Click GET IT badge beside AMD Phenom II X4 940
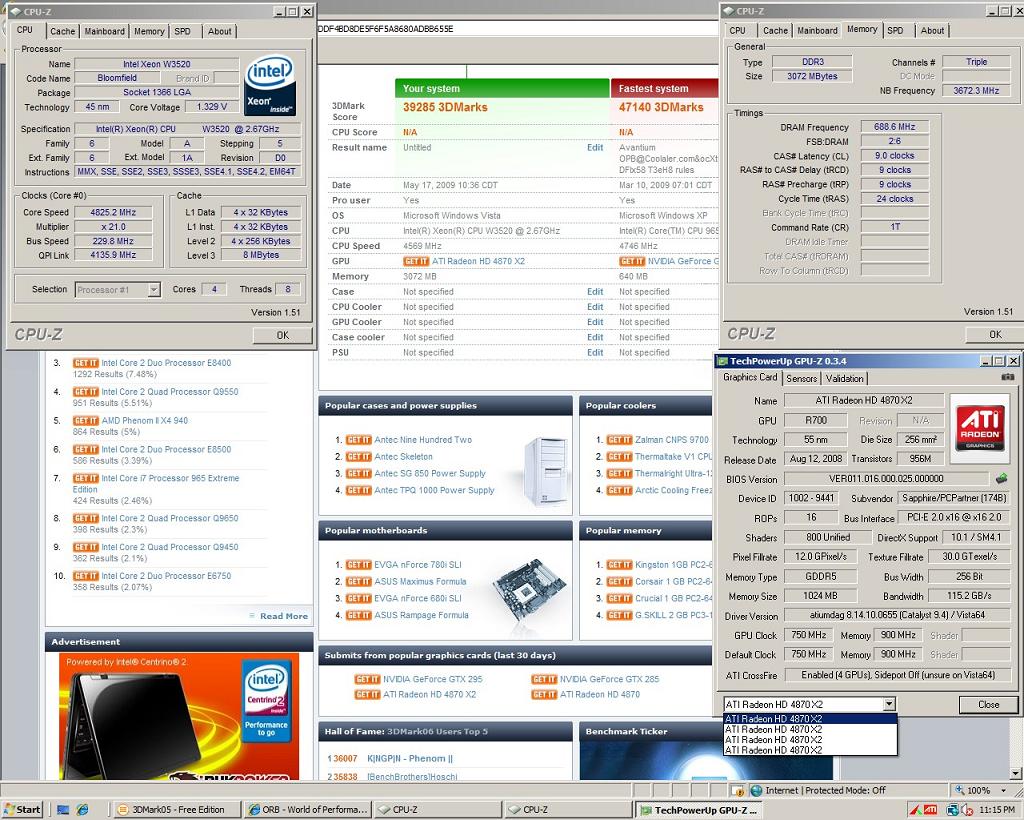This screenshot has width=1024, height=820. [x=86, y=420]
